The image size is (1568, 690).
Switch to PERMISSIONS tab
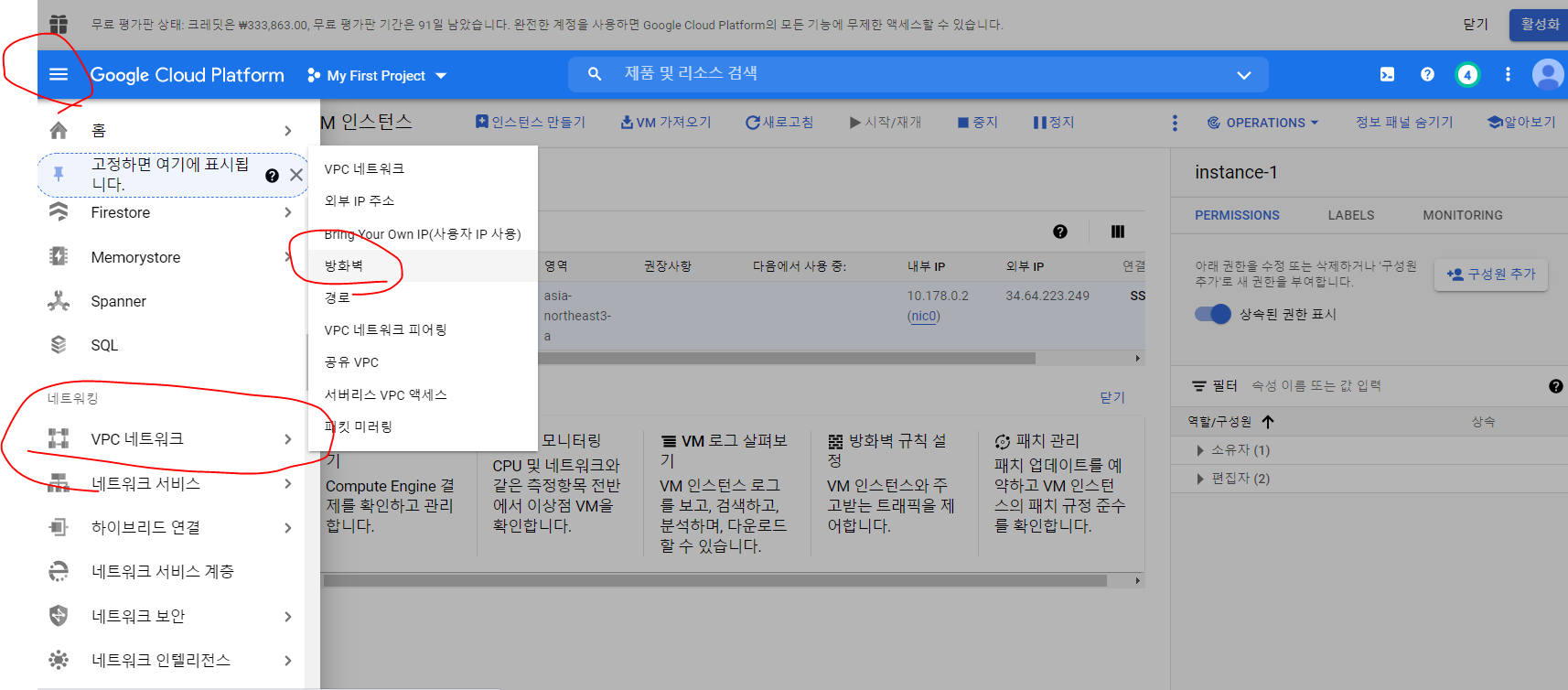point(1237,215)
